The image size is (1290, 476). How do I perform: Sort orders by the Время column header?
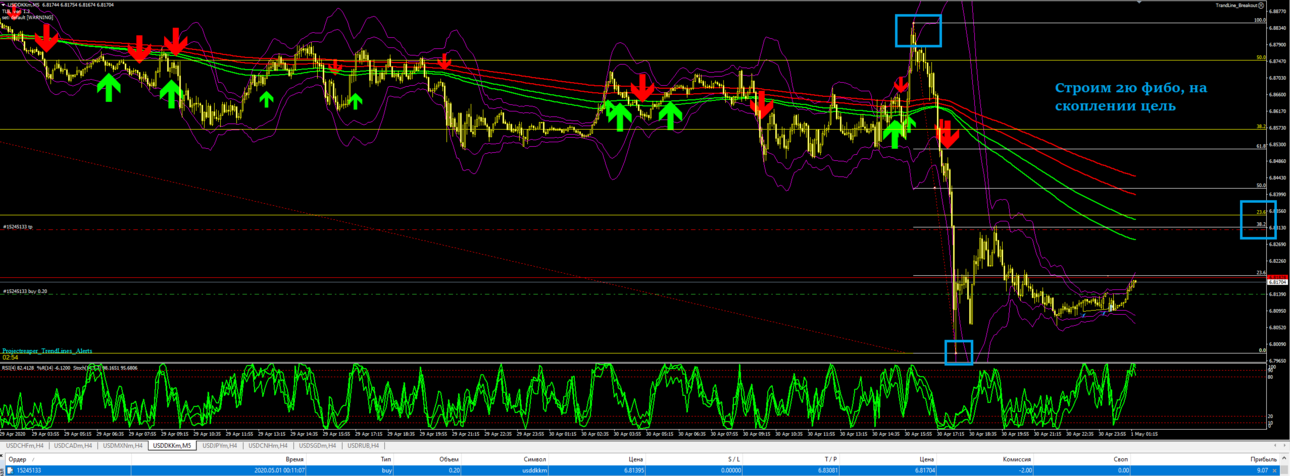pyautogui.click(x=294, y=459)
